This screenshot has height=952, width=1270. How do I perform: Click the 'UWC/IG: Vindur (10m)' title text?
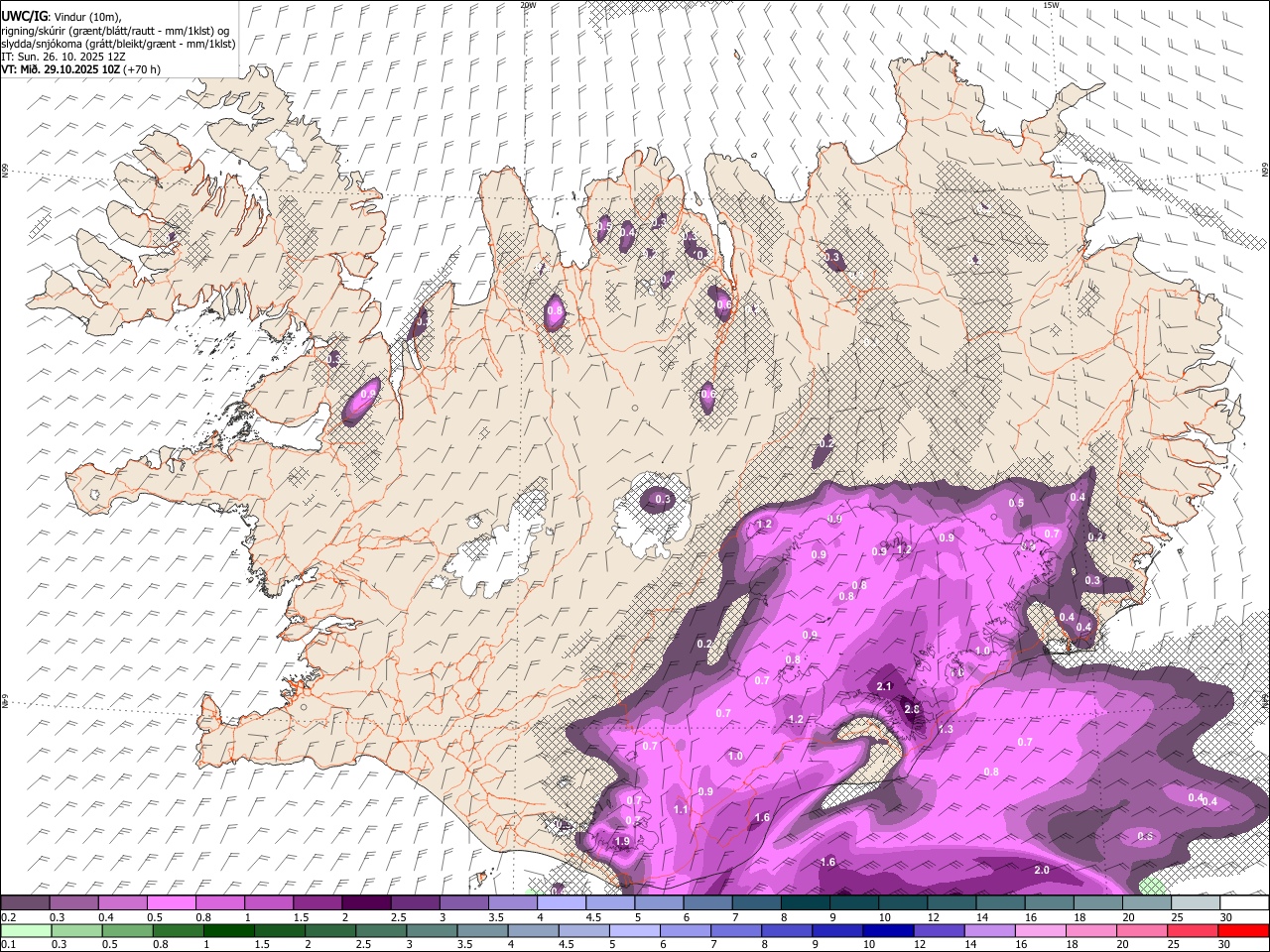[61, 16]
